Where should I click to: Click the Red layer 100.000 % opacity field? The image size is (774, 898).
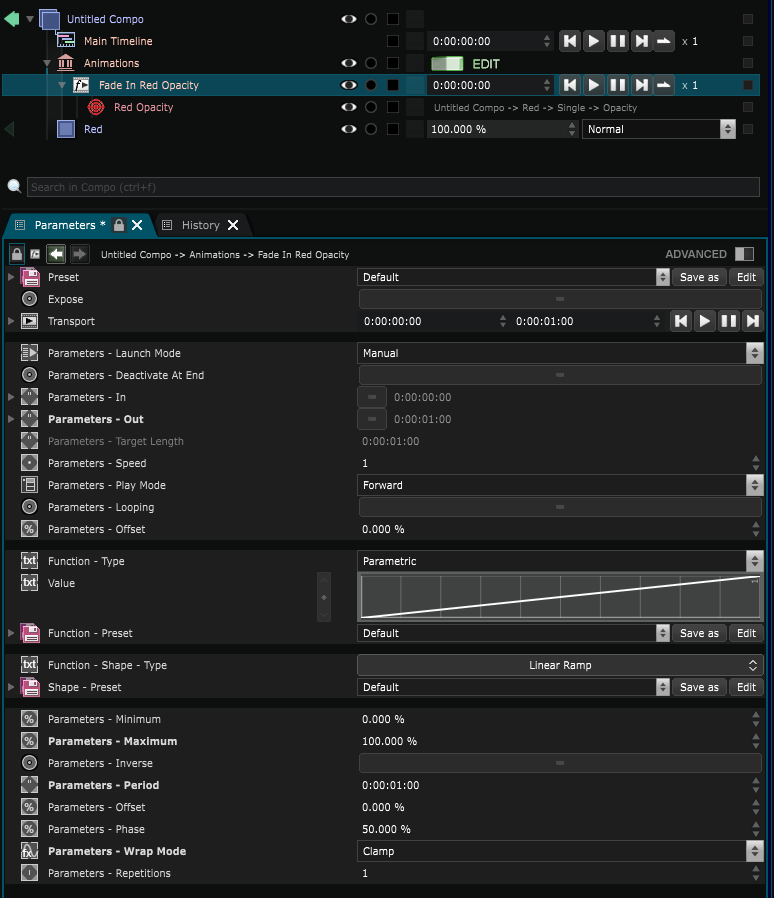click(501, 129)
